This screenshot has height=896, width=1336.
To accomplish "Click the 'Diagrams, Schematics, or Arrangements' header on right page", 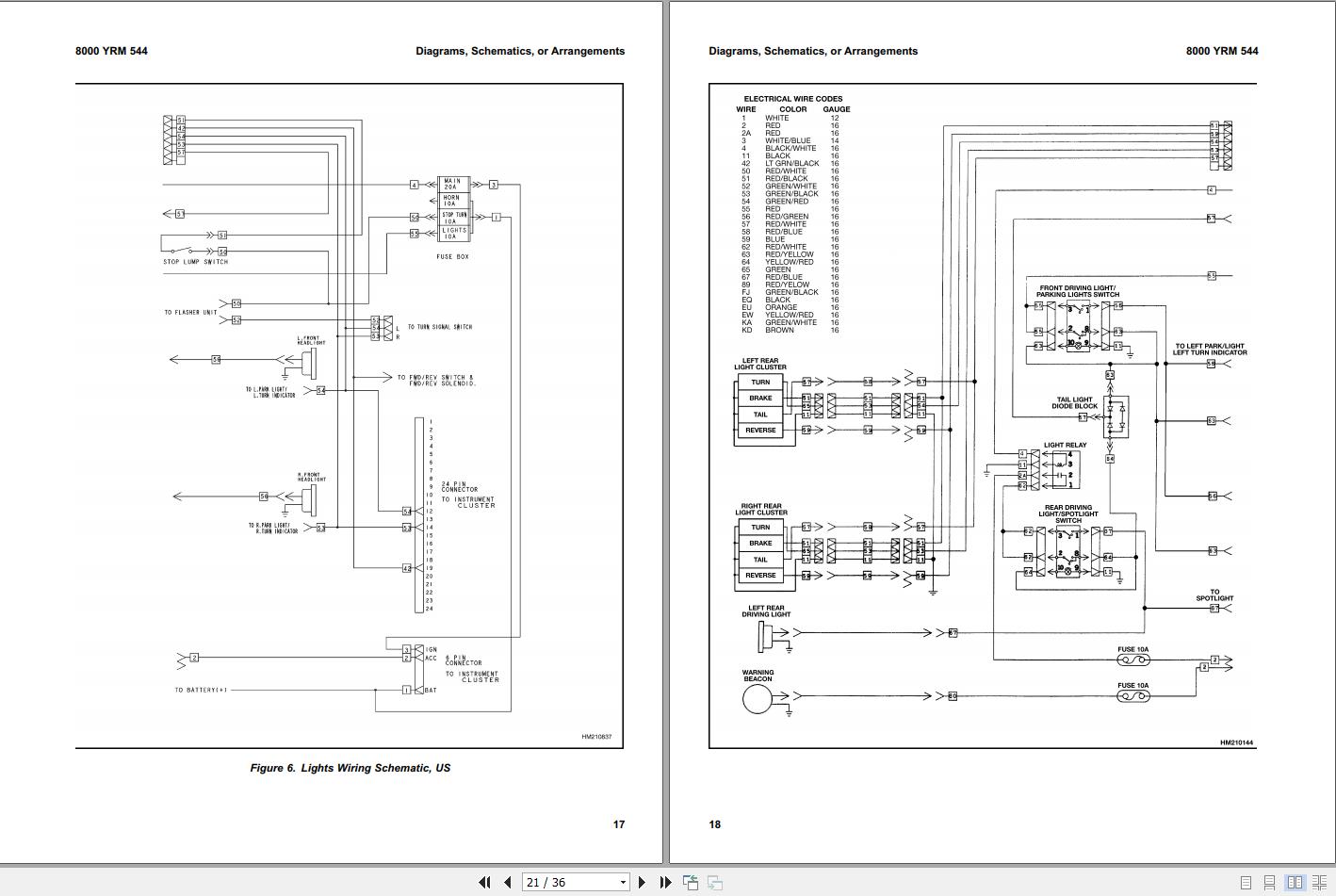I will 813,51.
